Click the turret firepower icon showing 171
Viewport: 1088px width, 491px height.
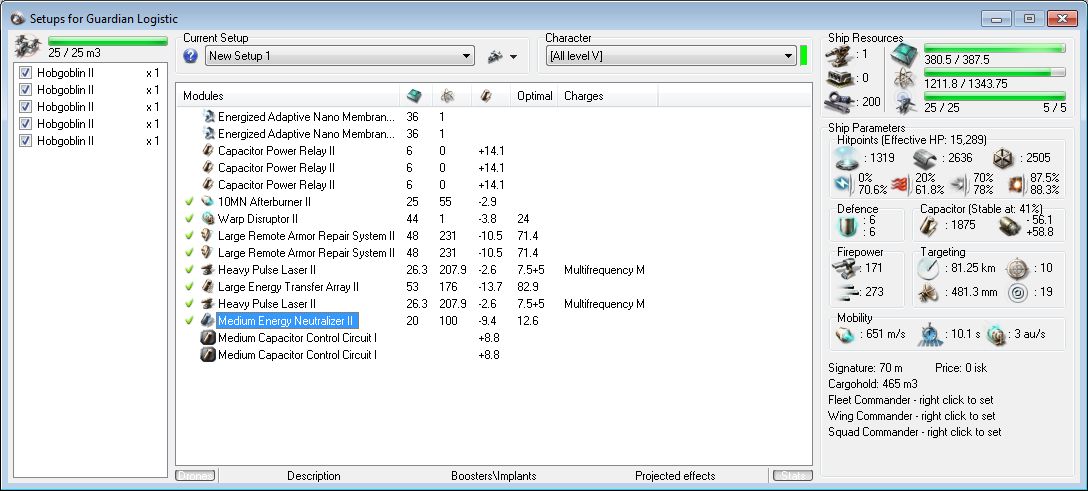[x=844, y=268]
